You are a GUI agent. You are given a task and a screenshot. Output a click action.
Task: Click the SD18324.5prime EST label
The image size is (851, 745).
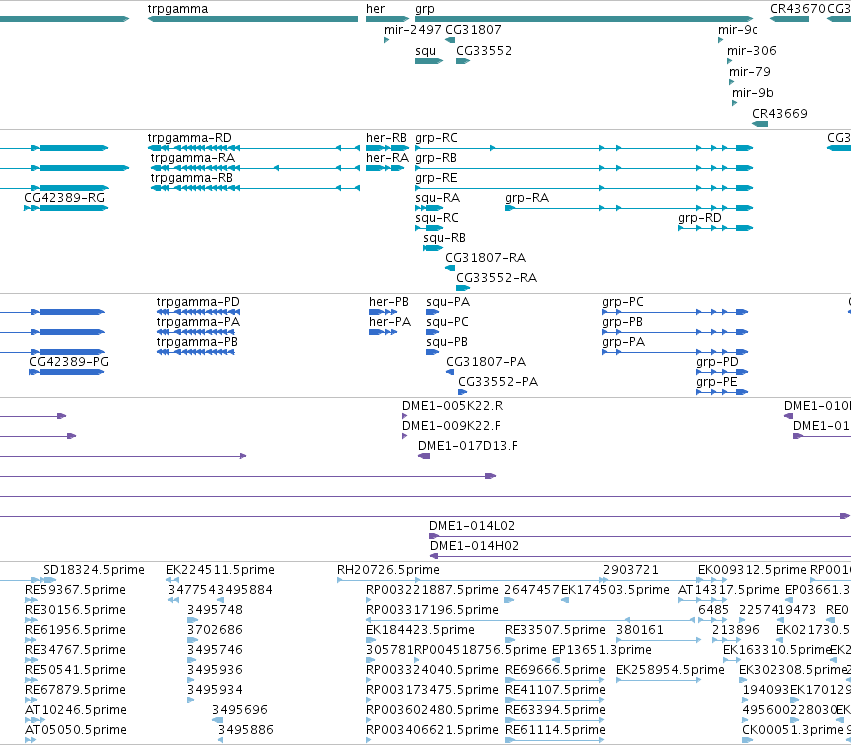(94, 570)
